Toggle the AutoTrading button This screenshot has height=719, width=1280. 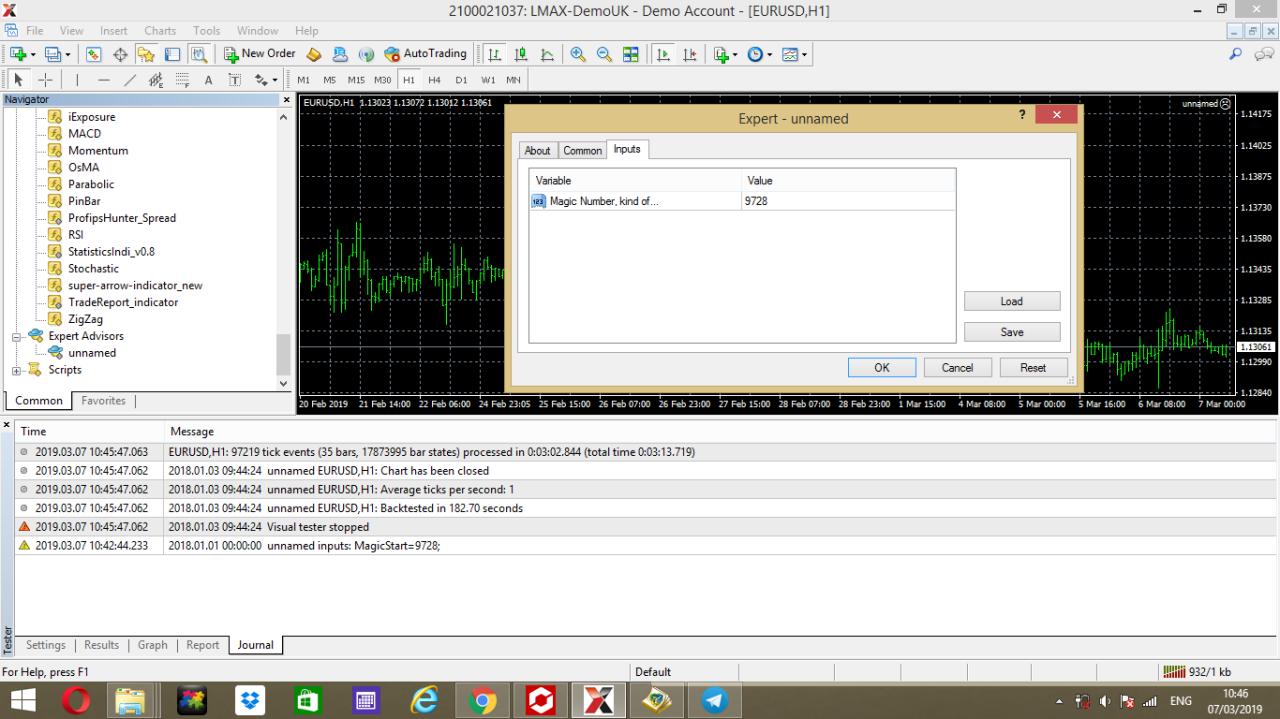point(425,54)
